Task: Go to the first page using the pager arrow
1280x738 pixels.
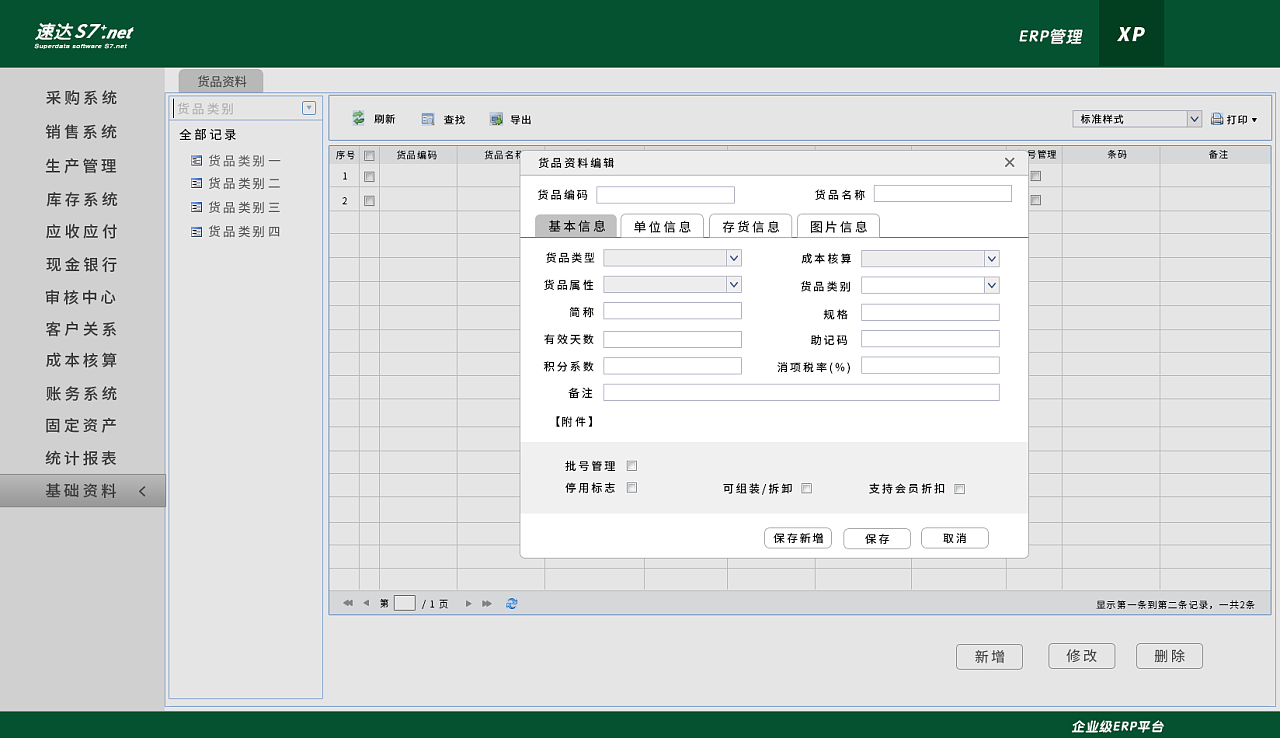Action: click(x=347, y=603)
